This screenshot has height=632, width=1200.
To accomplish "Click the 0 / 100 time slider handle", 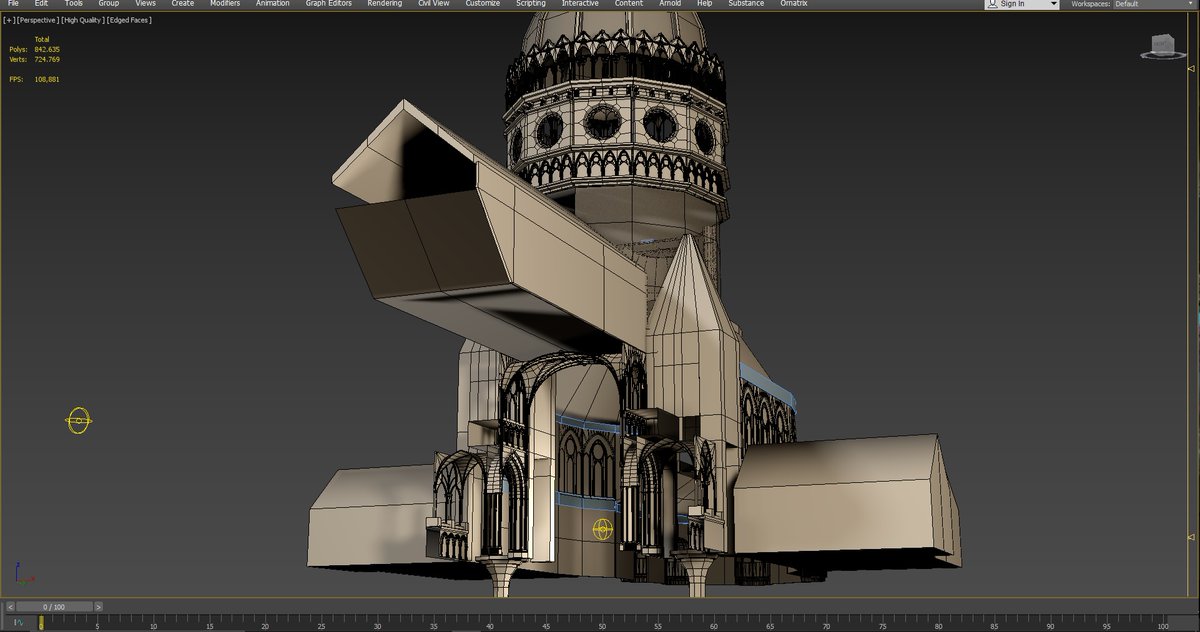I will coord(54,607).
